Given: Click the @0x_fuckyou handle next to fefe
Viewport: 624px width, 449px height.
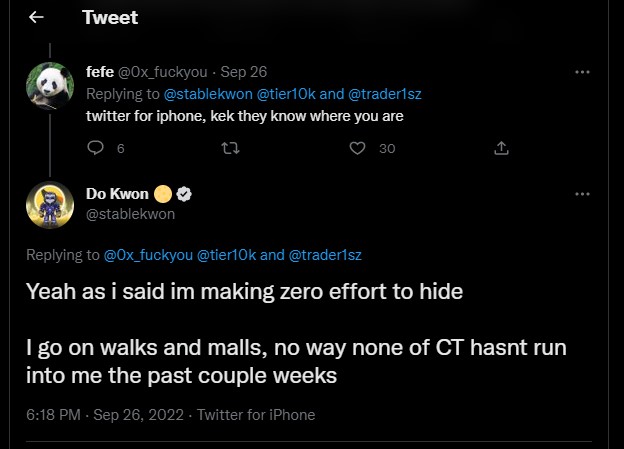Looking at the screenshot, I should point(163,72).
